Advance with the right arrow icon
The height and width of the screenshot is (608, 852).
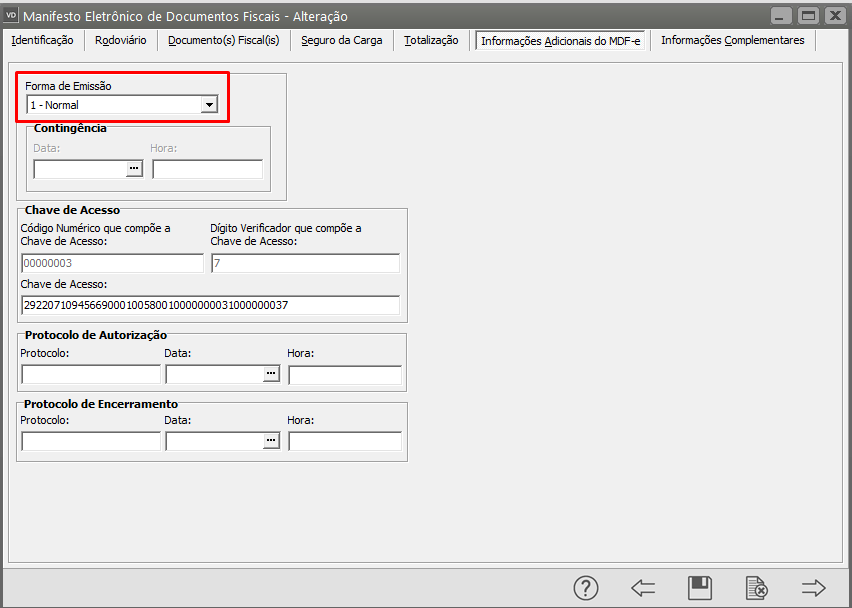[813, 587]
